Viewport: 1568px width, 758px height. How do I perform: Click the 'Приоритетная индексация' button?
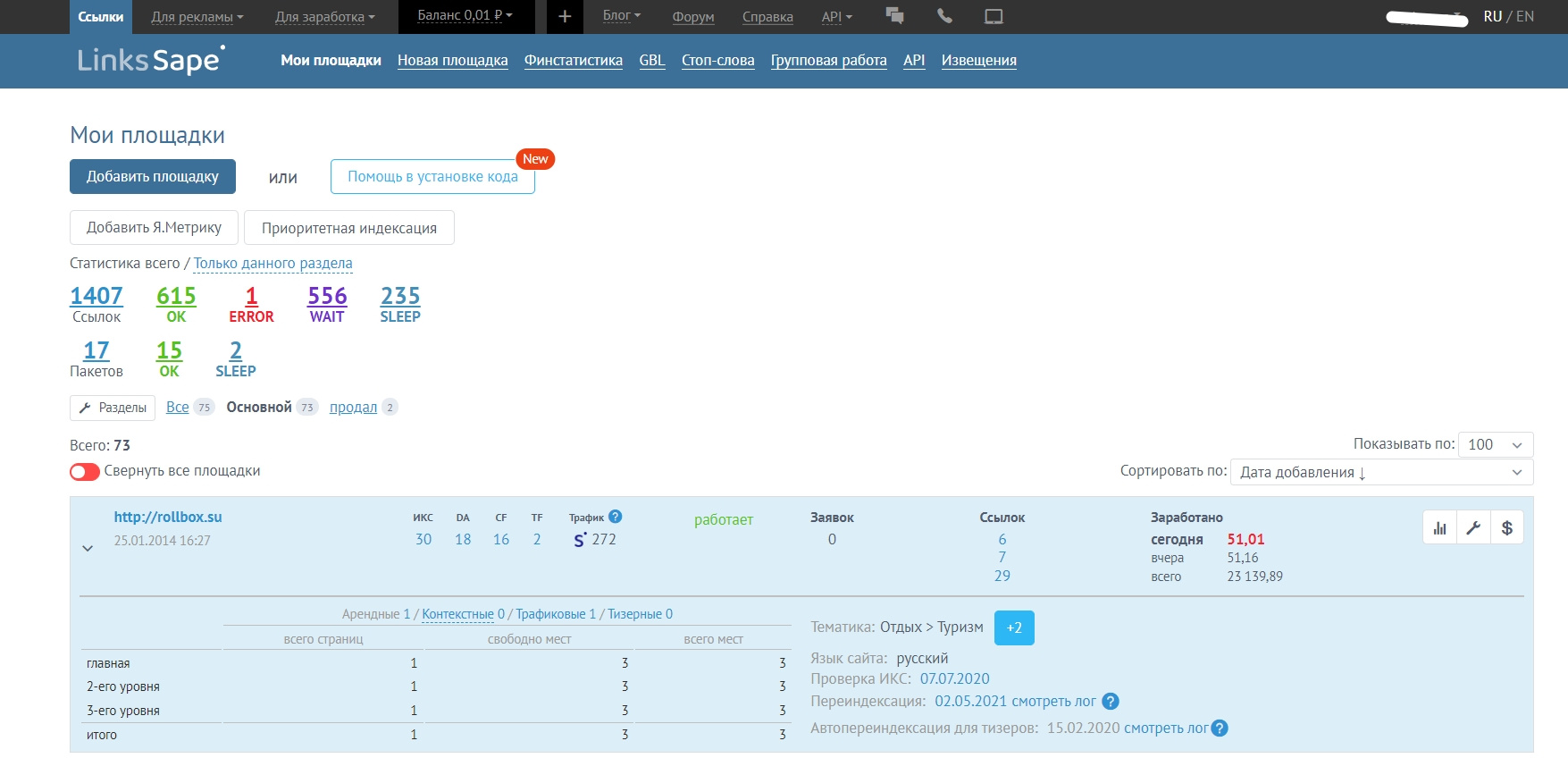(x=348, y=228)
